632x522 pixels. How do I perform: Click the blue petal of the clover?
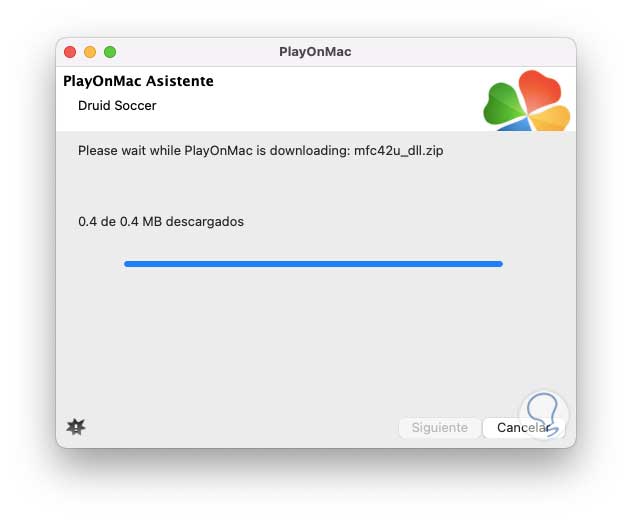point(516,125)
